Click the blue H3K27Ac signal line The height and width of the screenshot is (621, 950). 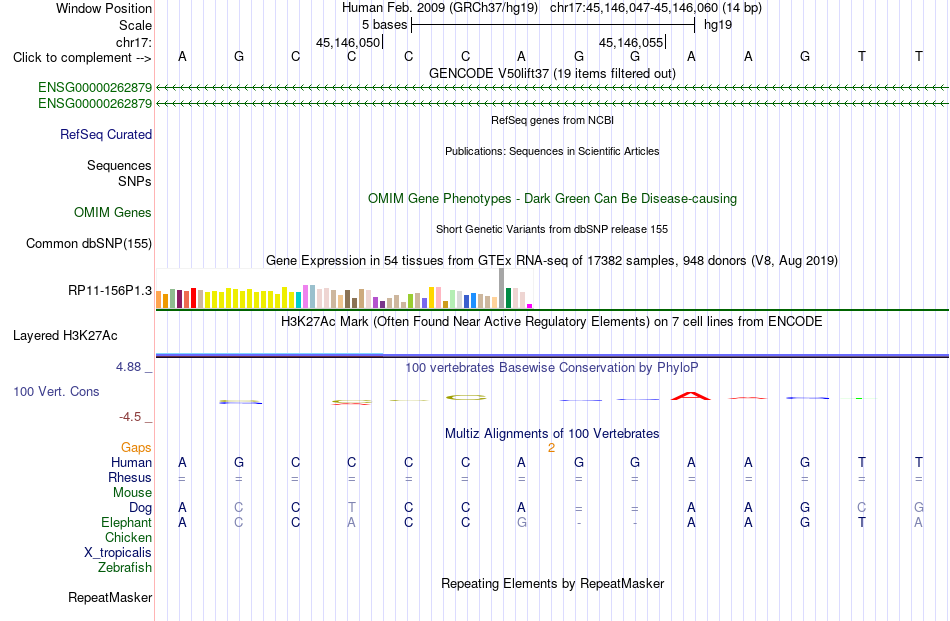[552, 355]
